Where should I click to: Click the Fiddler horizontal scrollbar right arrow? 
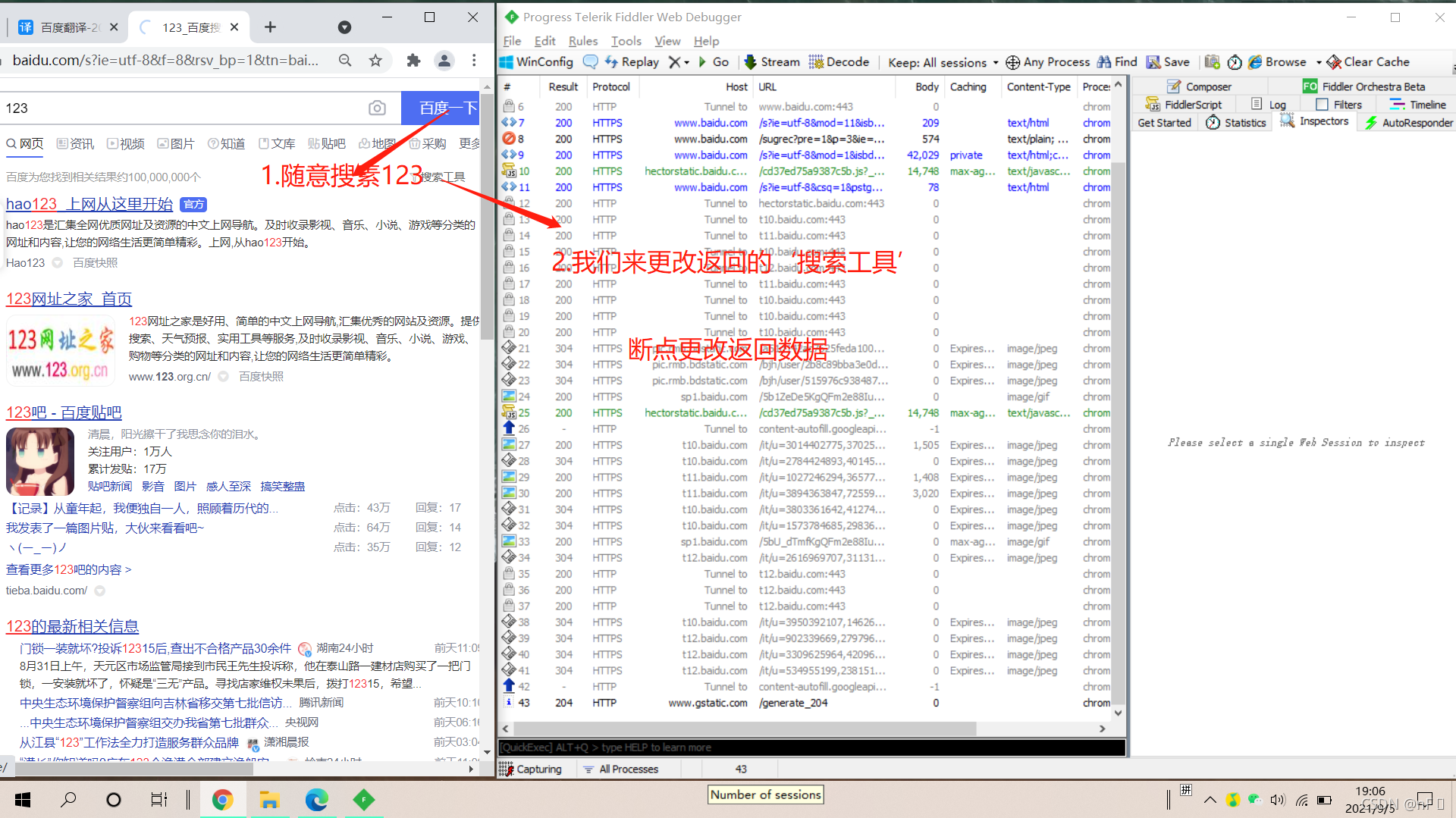pos(1102,729)
